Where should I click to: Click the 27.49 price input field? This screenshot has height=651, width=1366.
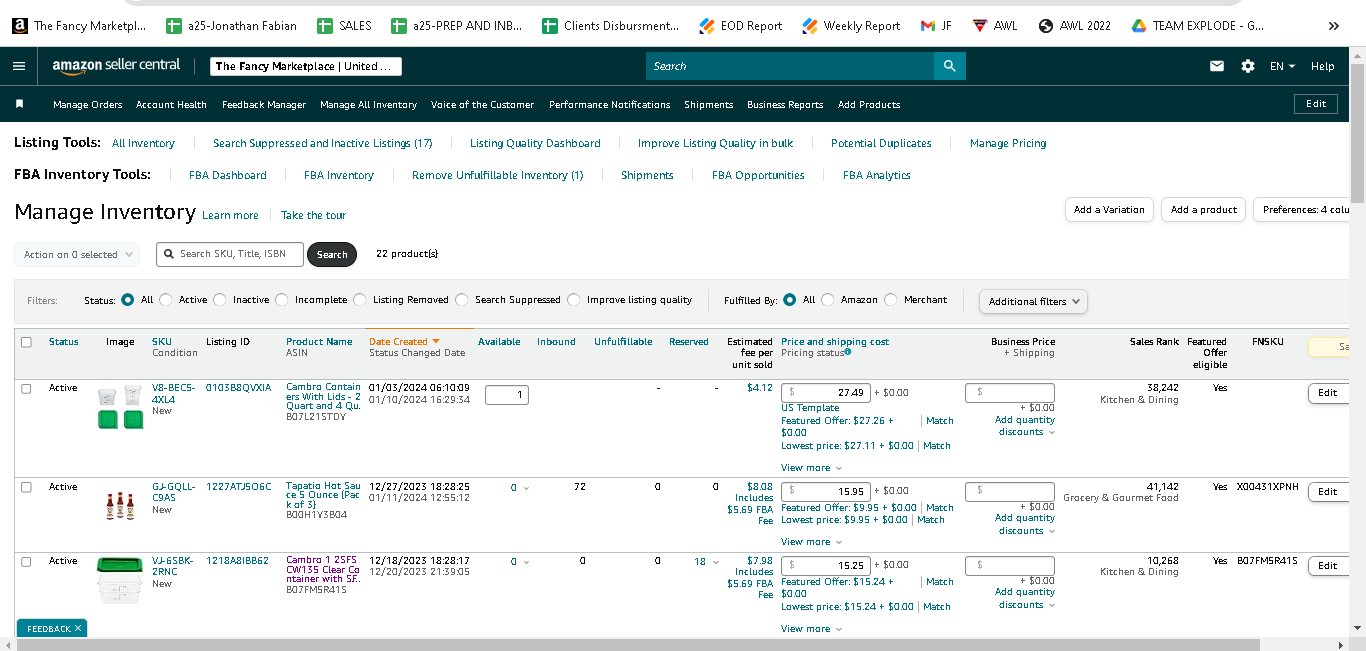[x=826, y=394]
